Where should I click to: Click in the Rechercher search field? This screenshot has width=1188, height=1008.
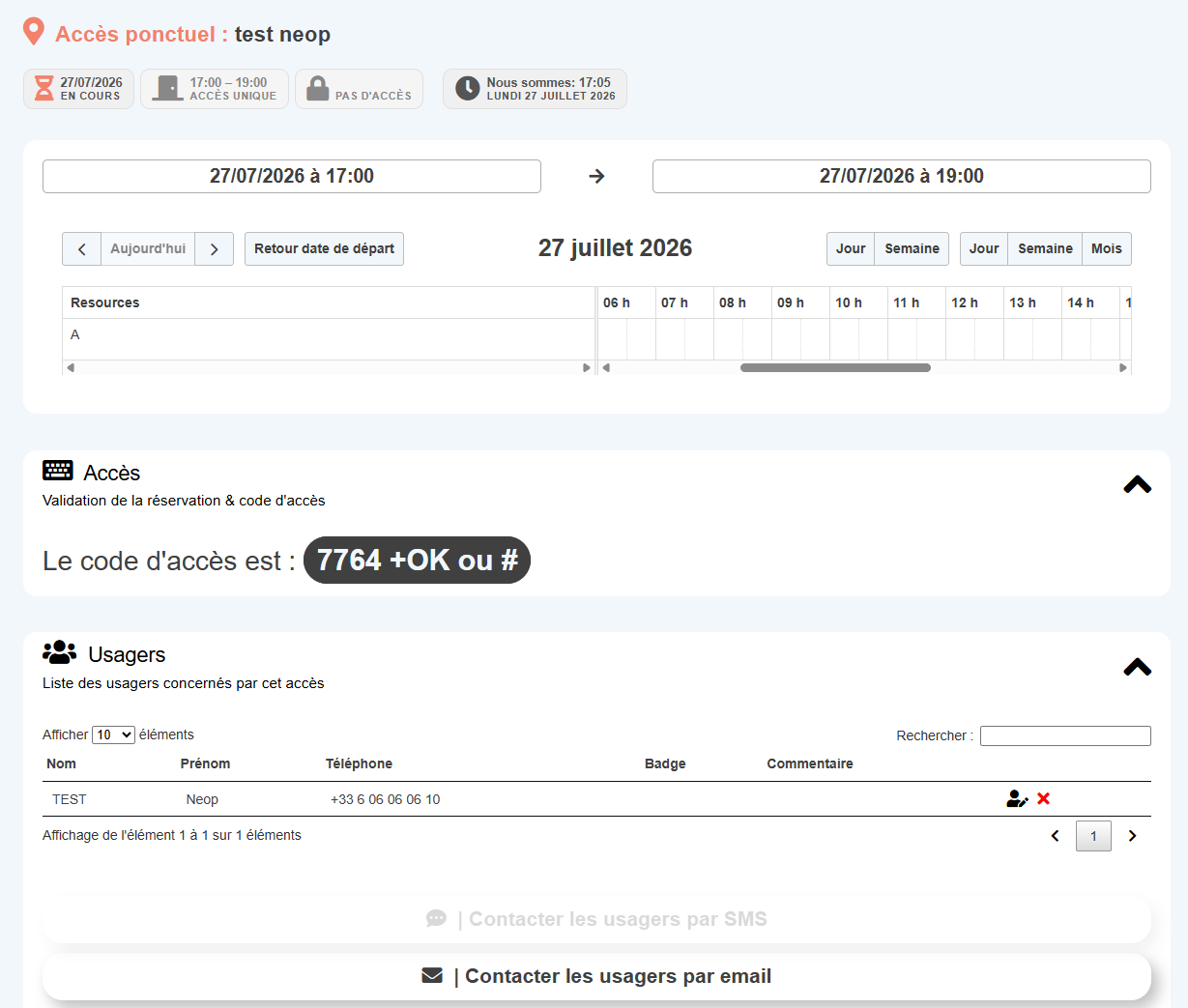(1065, 735)
